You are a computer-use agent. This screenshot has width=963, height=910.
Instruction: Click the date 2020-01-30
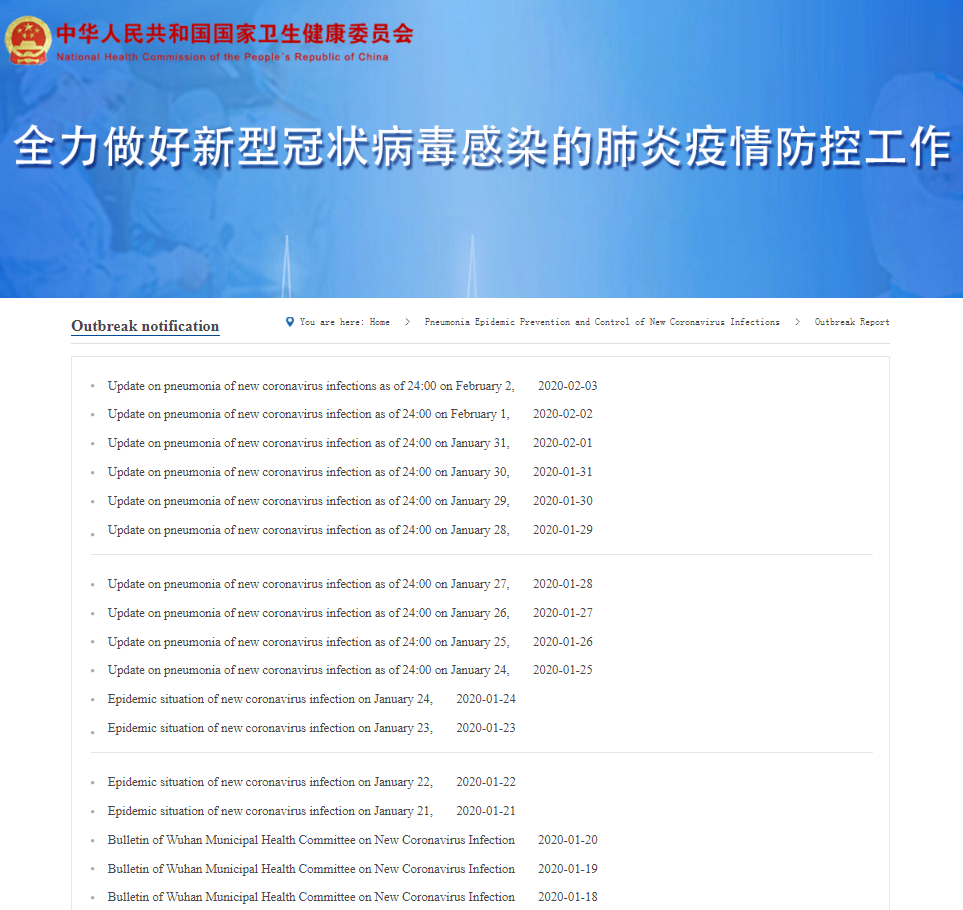(x=563, y=501)
